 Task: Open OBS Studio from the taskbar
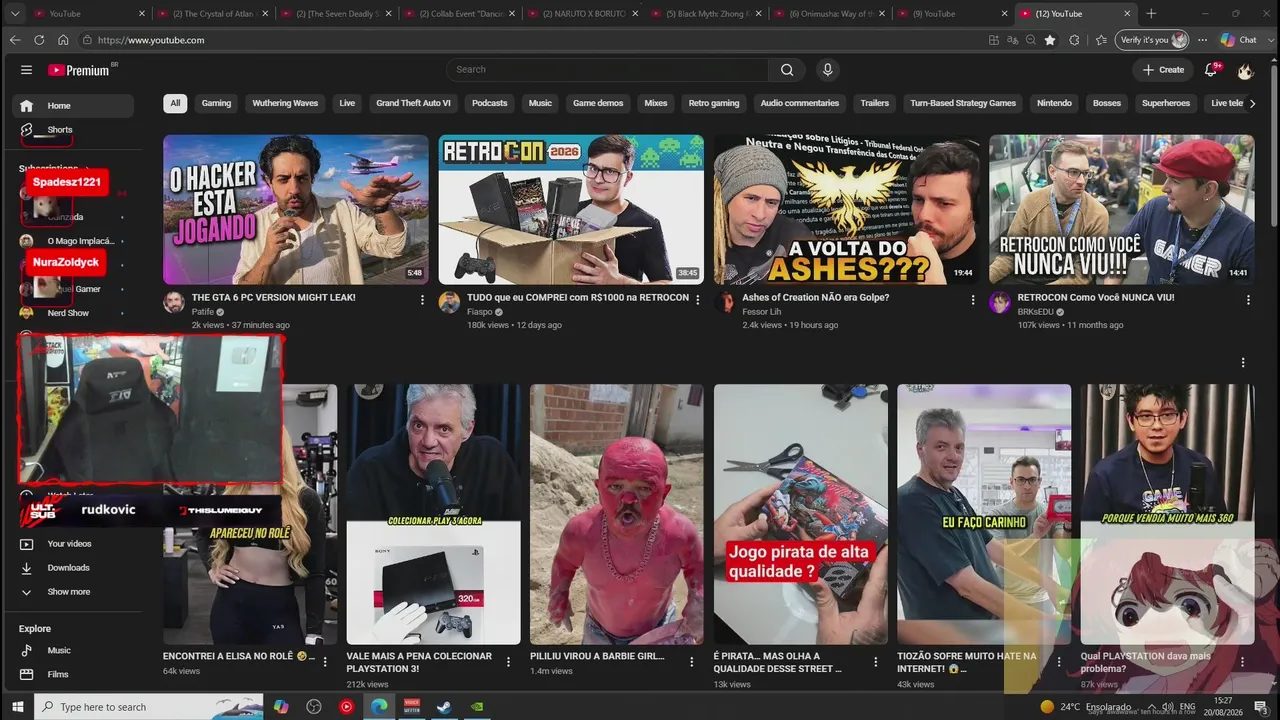(x=314, y=707)
